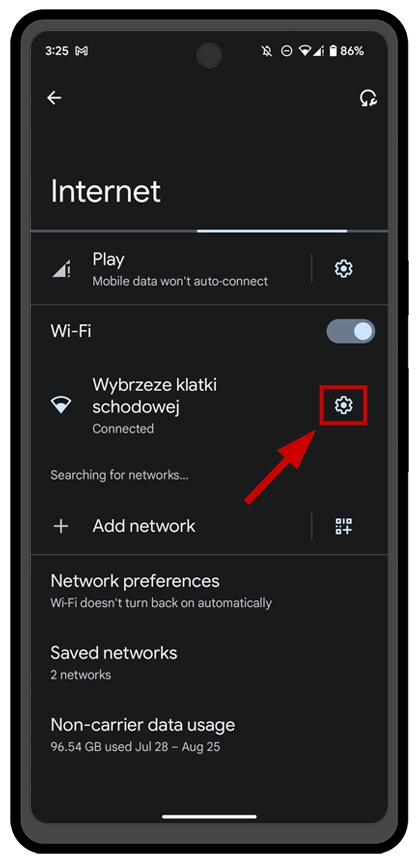The width and height of the screenshot is (419, 862).
Task: Open Non-carrier data usage
Action: pos(209,735)
